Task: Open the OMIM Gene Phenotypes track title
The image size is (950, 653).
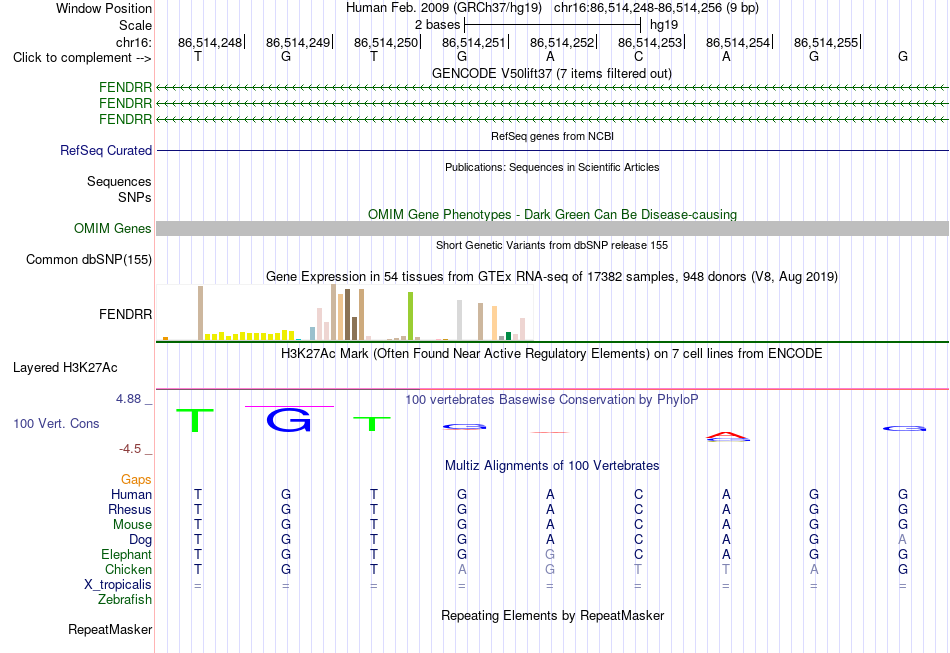Action: [x=552, y=214]
